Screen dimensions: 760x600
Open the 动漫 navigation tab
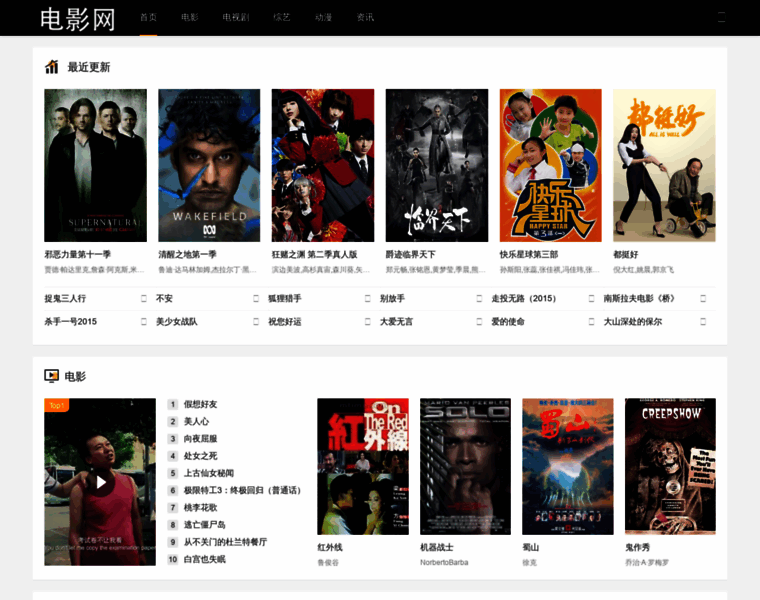pyautogui.click(x=323, y=17)
